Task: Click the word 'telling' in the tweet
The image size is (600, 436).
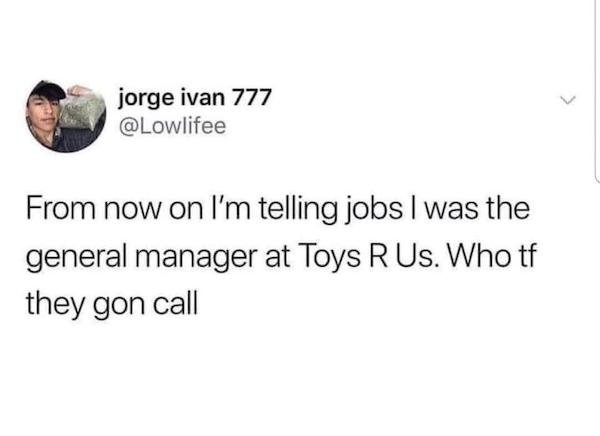Action: (x=298, y=211)
